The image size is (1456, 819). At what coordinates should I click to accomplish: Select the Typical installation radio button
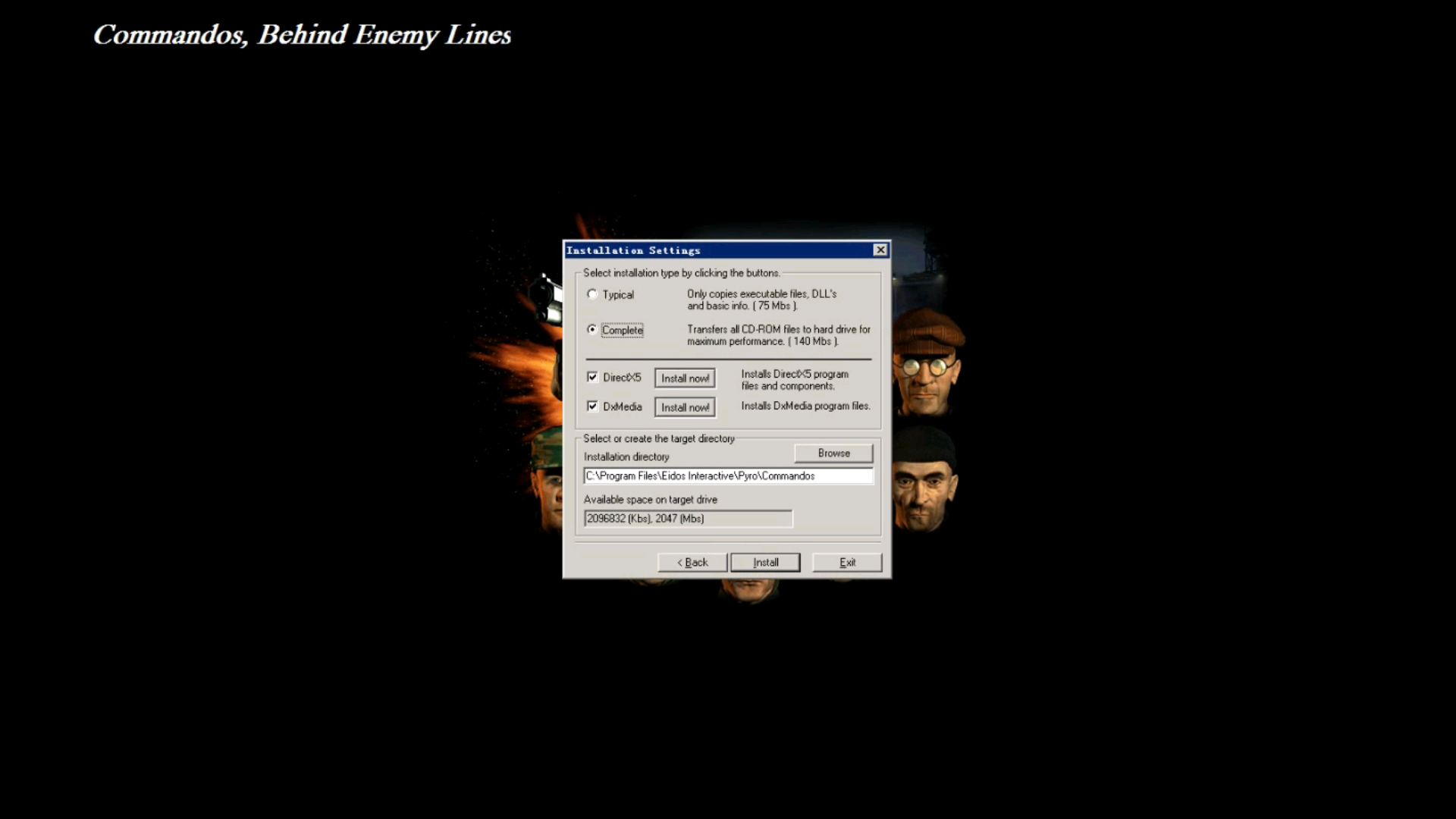[x=592, y=294]
